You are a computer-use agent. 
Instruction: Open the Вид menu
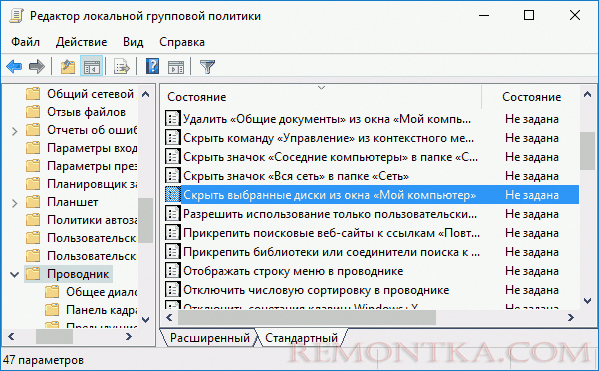133,42
